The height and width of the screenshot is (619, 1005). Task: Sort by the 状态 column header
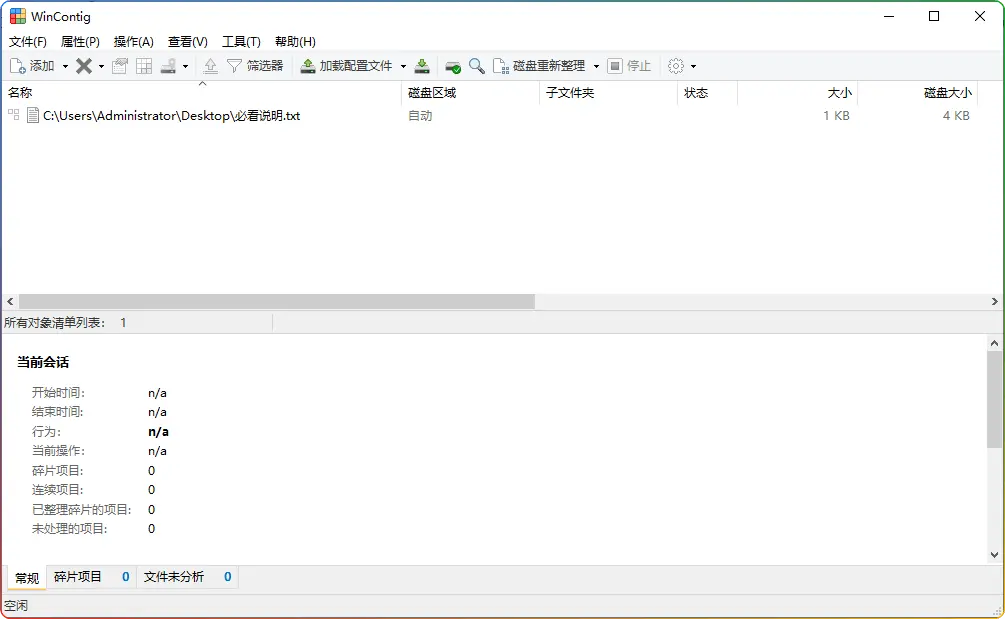(707, 93)
